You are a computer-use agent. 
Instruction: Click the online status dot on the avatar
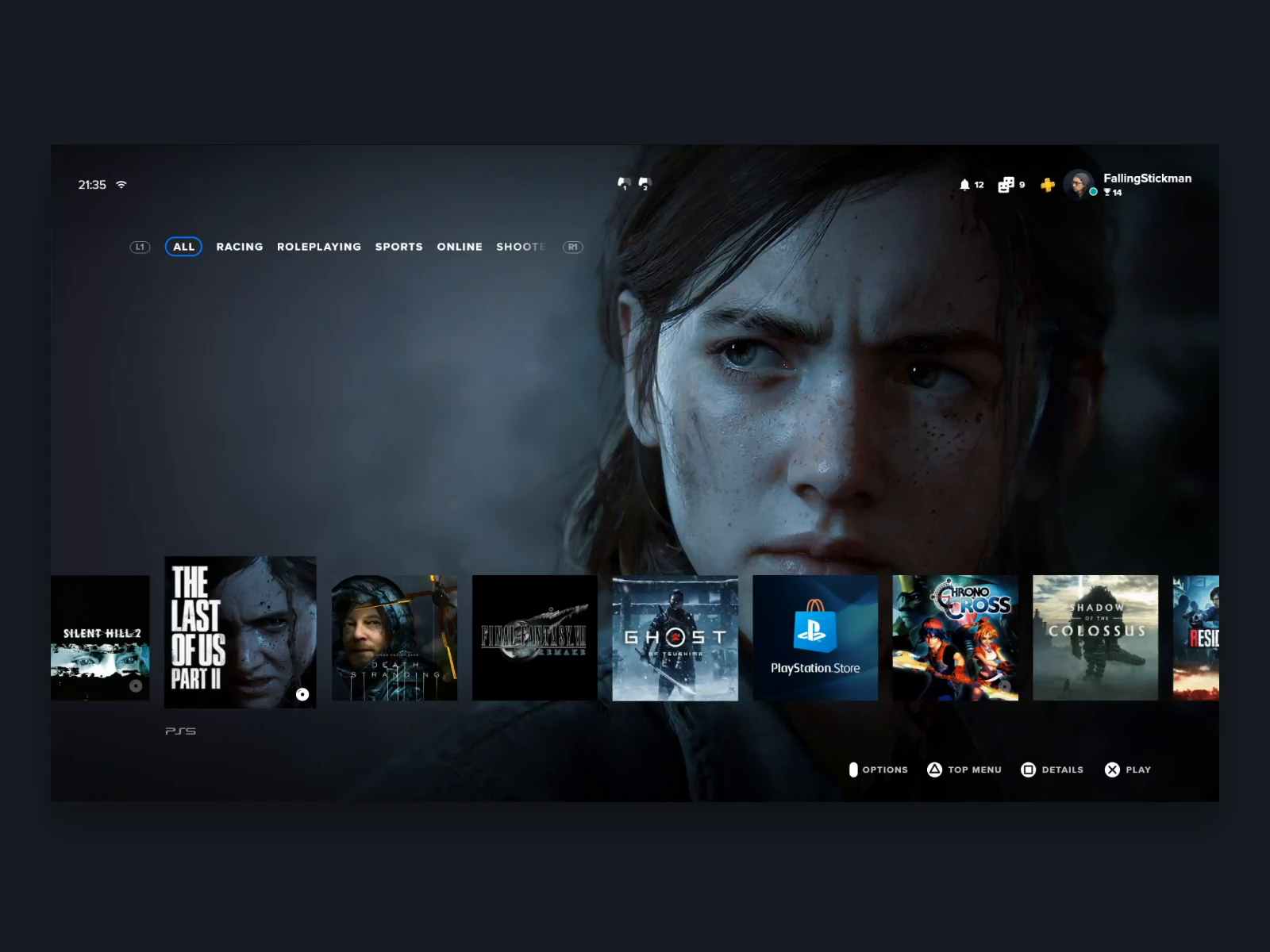pyautogui.click(x=1092, y=191)
